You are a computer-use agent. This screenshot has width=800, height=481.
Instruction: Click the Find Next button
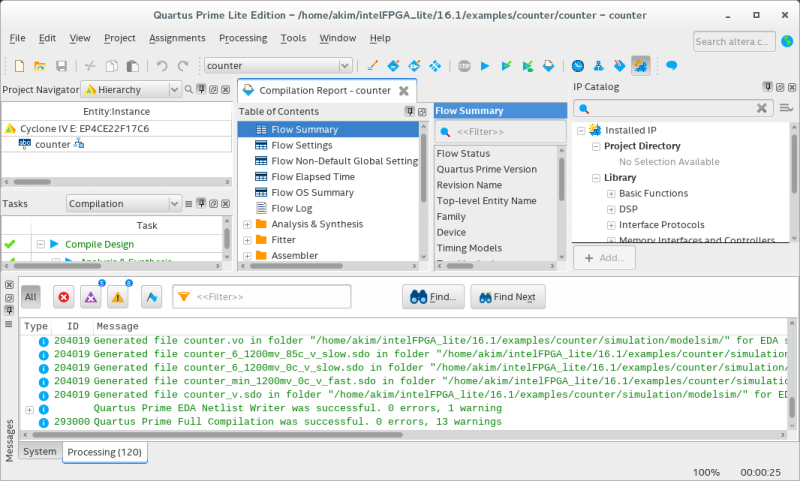508,297
